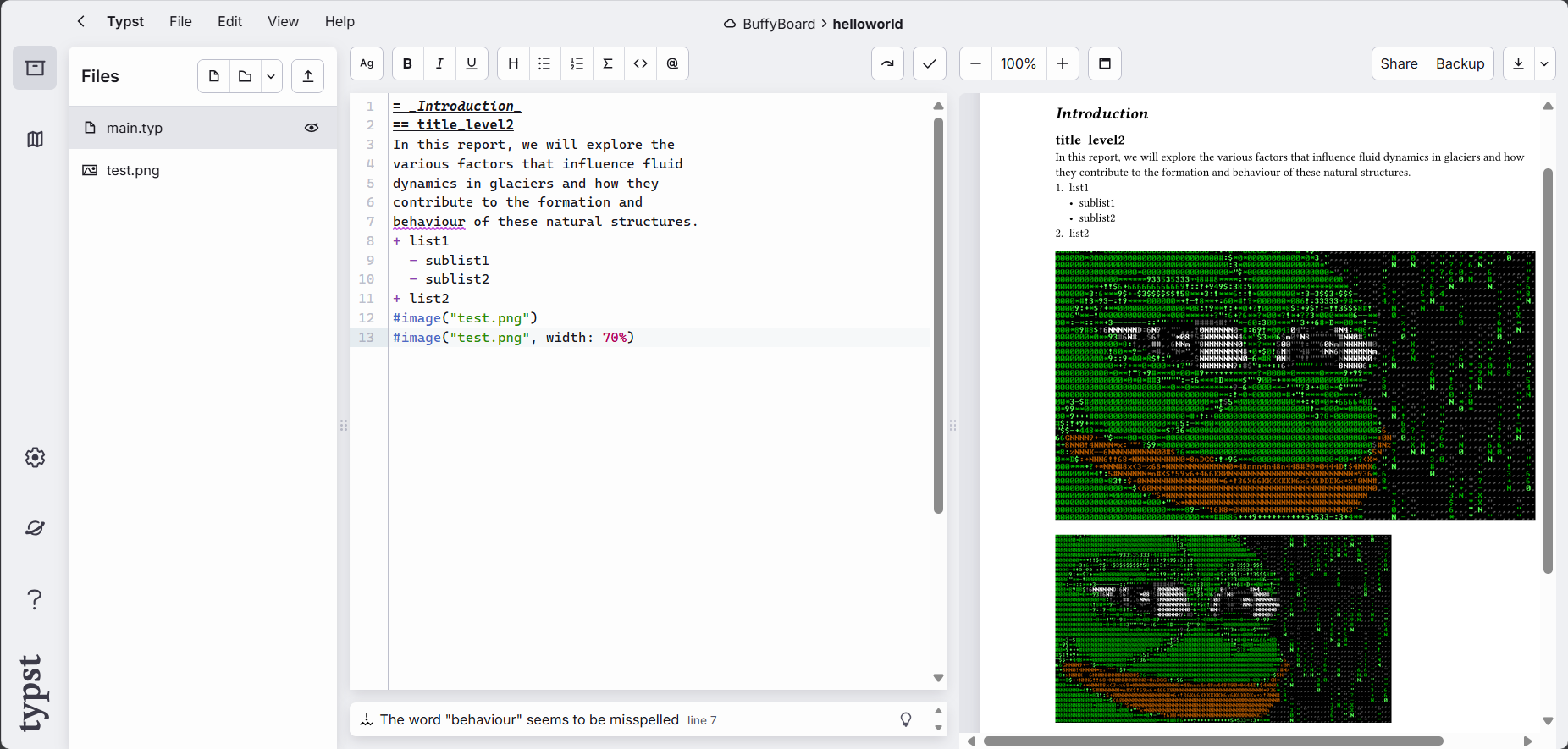Select test.png in the file list
Image resolution: width=1568 pixels, height=749 pixels.
[202, 170]
